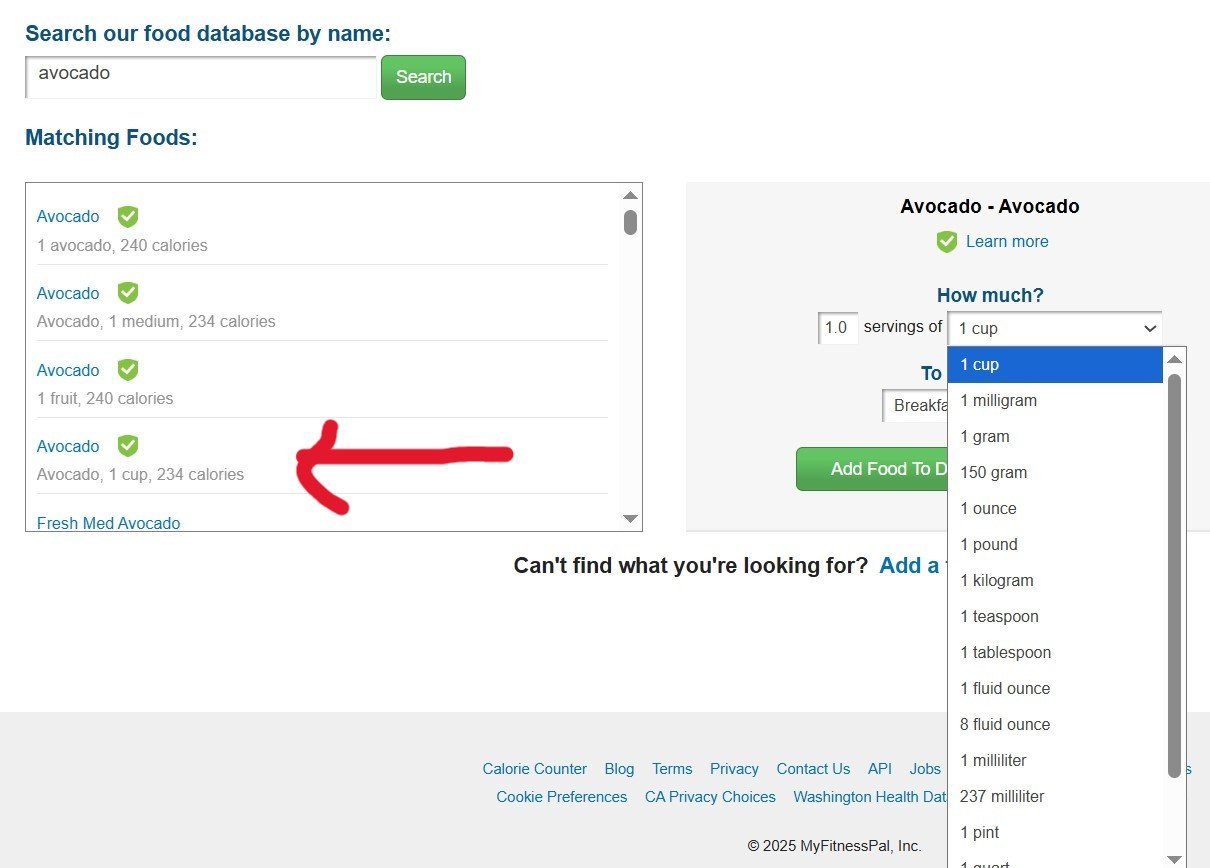This screenshot has width=1210, height=868.
Task: Click the servings quantity field showing 1.0
Action: 838,328
